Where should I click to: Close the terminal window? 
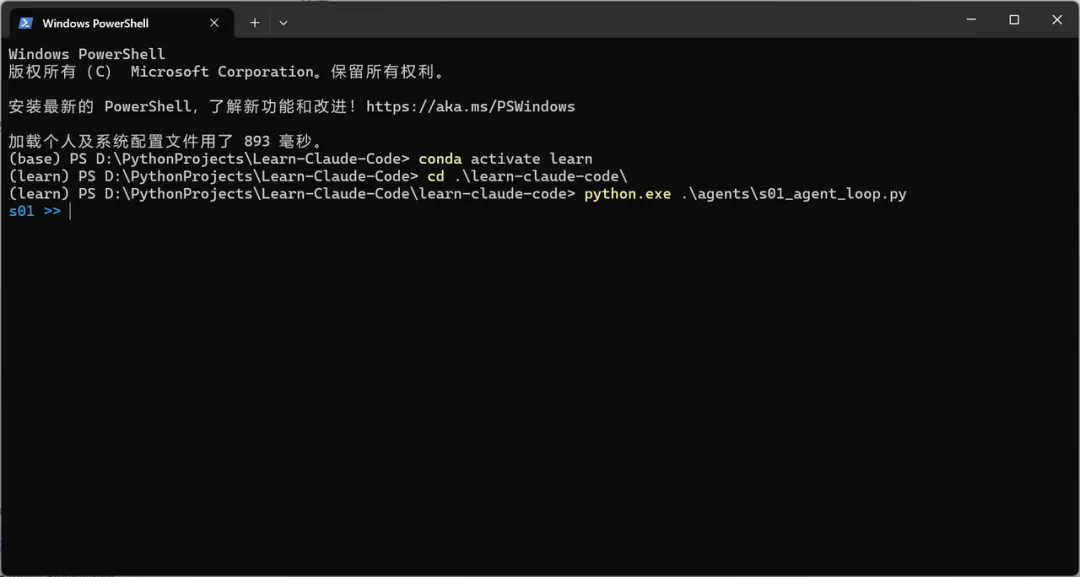pyautogui.click(x=1057, y=20)
